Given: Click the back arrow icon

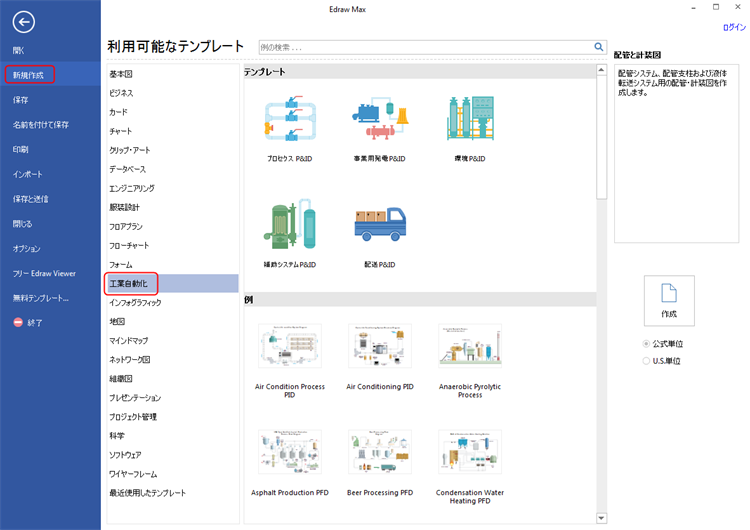Looking at the screenshot, I should (x=26, y=22).
